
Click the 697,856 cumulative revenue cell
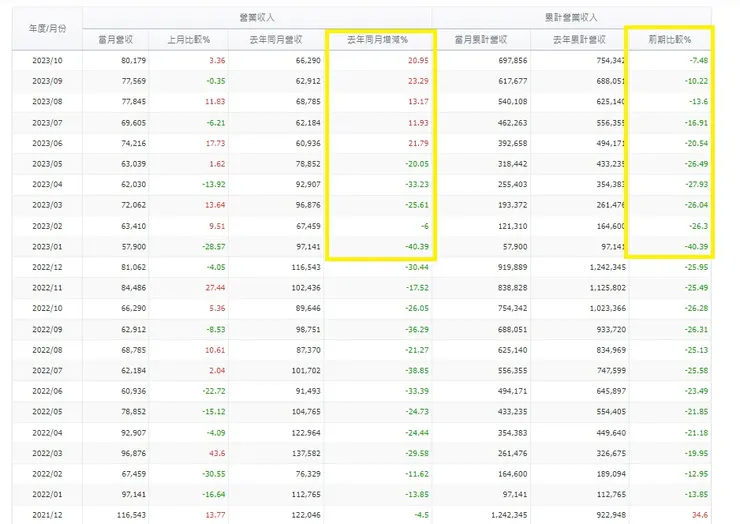[x=513, y=60]
